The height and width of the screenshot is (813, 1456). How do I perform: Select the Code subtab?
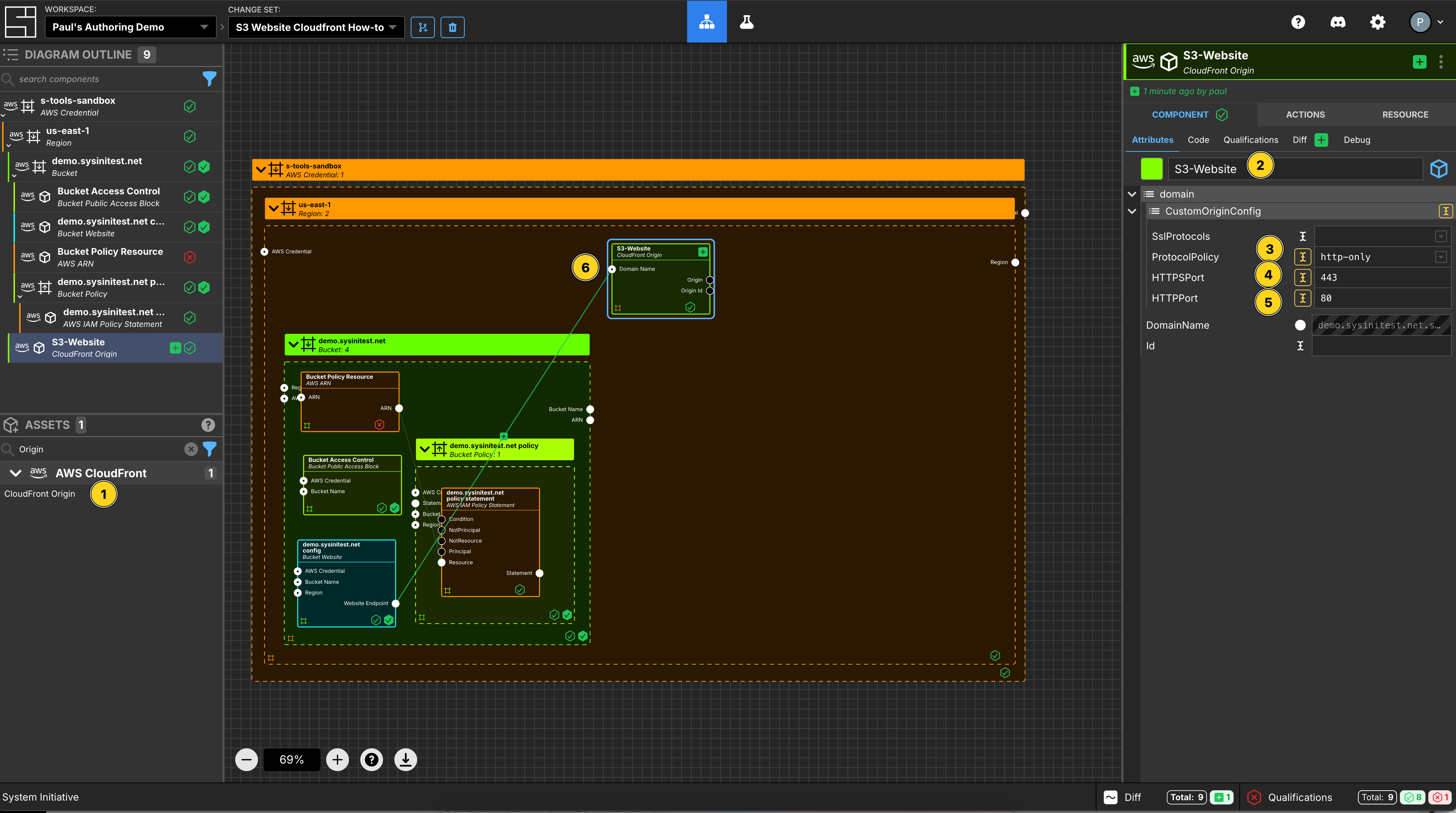[x=1198, y=140]
